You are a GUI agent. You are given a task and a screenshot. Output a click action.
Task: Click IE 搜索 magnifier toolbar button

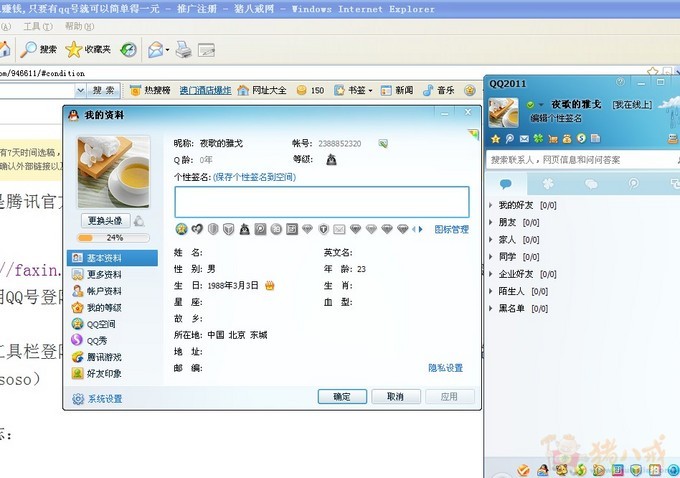coord(39,49)
